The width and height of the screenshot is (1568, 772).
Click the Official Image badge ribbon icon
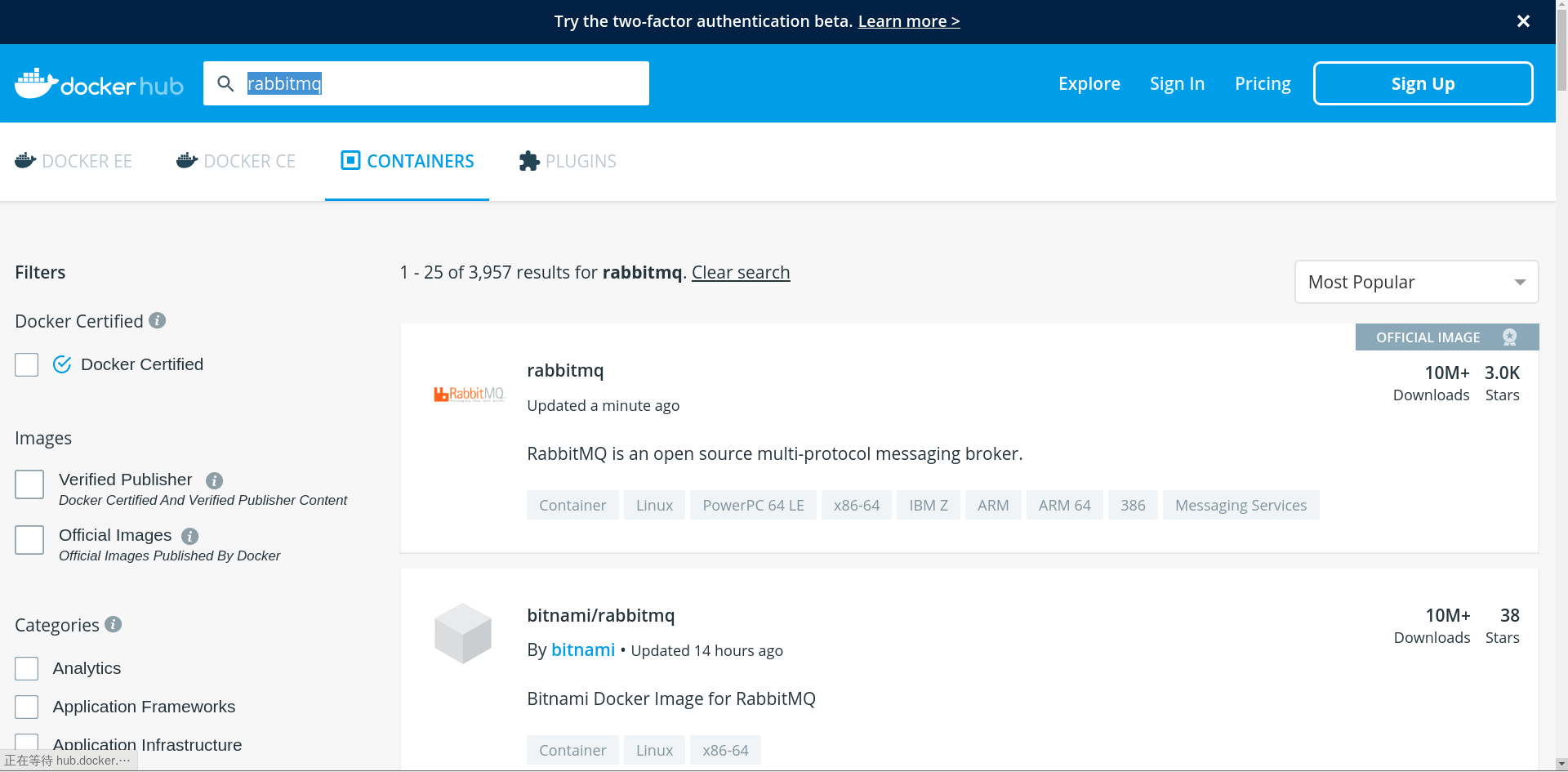tap(1509, 337)
